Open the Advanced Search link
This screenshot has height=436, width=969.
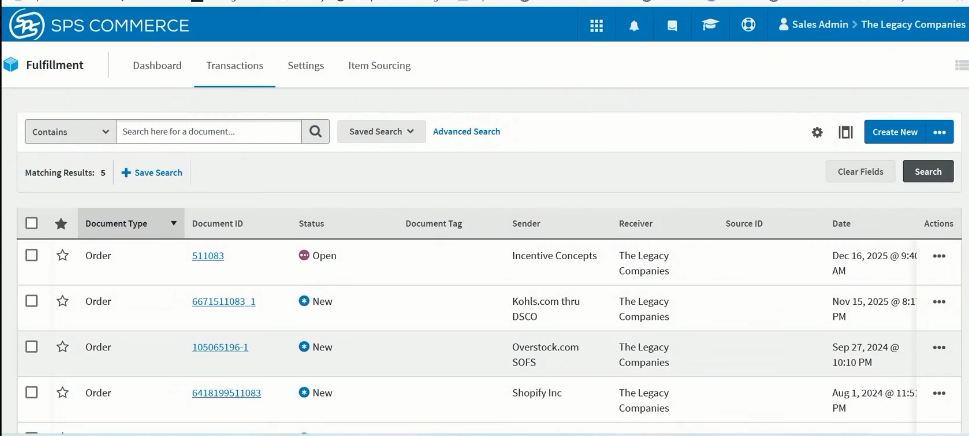467,132
